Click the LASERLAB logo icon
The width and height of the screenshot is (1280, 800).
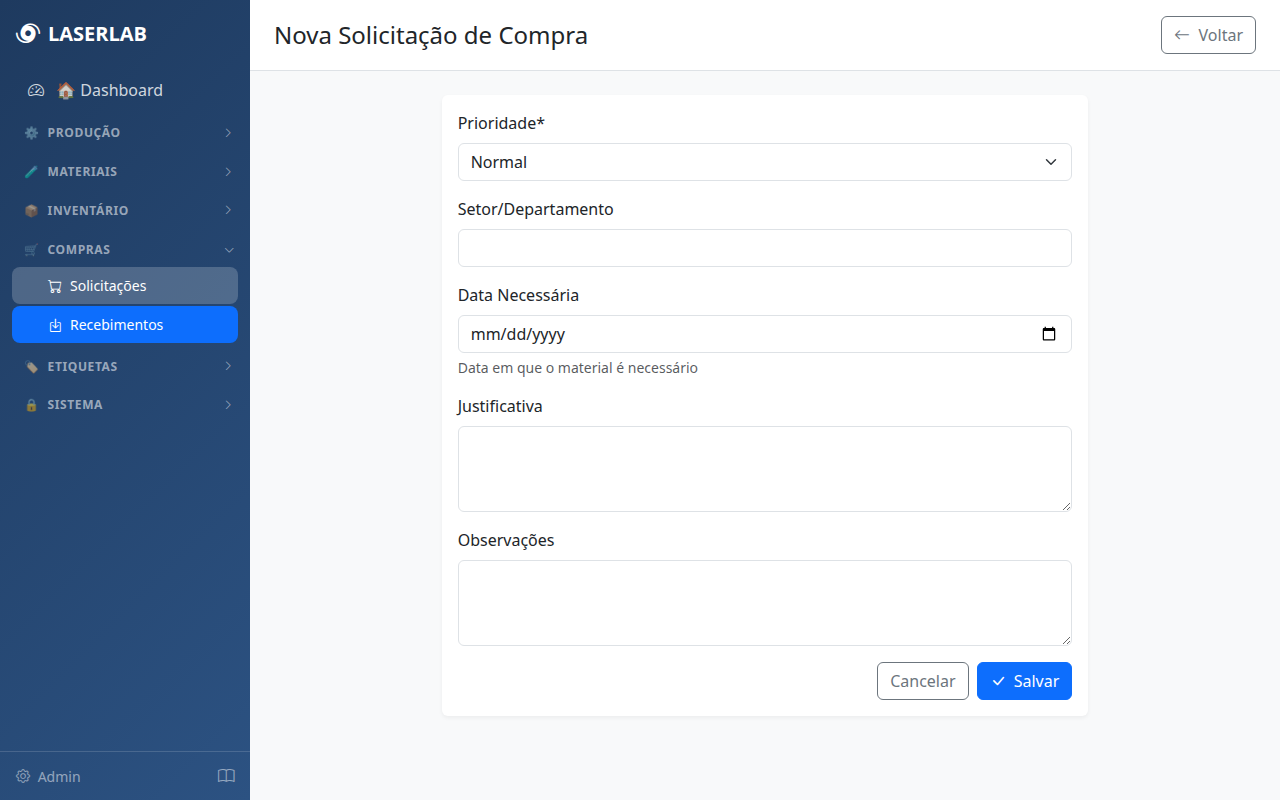[x=26, y=33]
